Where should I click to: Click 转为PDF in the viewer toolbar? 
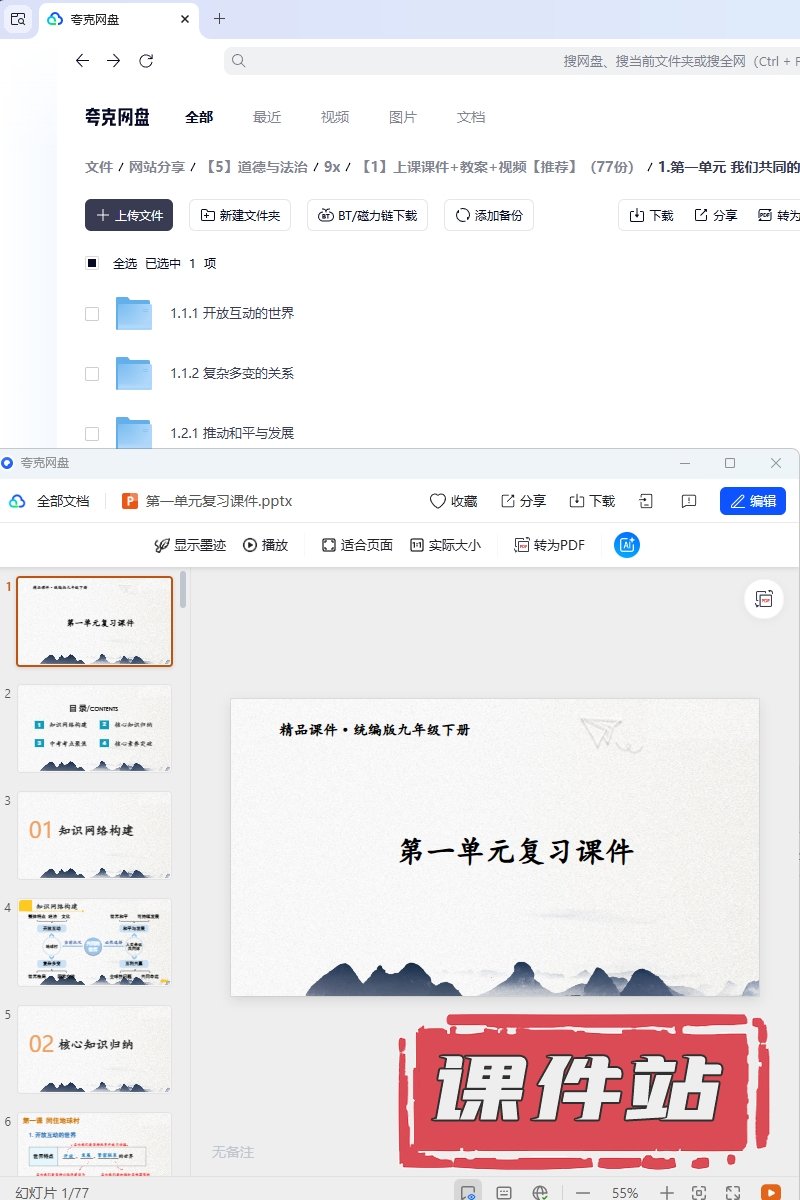click(x=549, y=545)
